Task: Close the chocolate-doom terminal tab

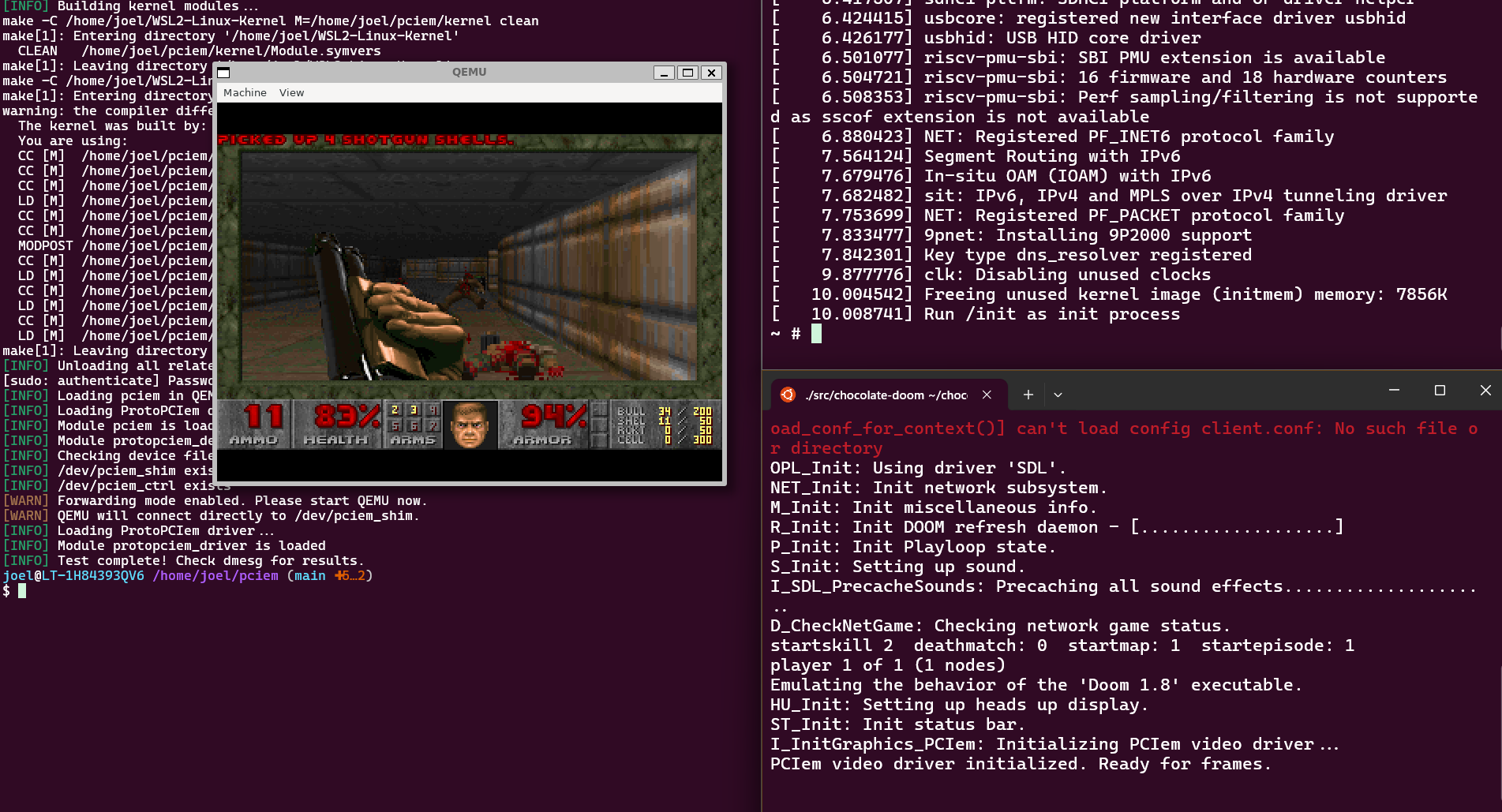Action: [987, 395]
